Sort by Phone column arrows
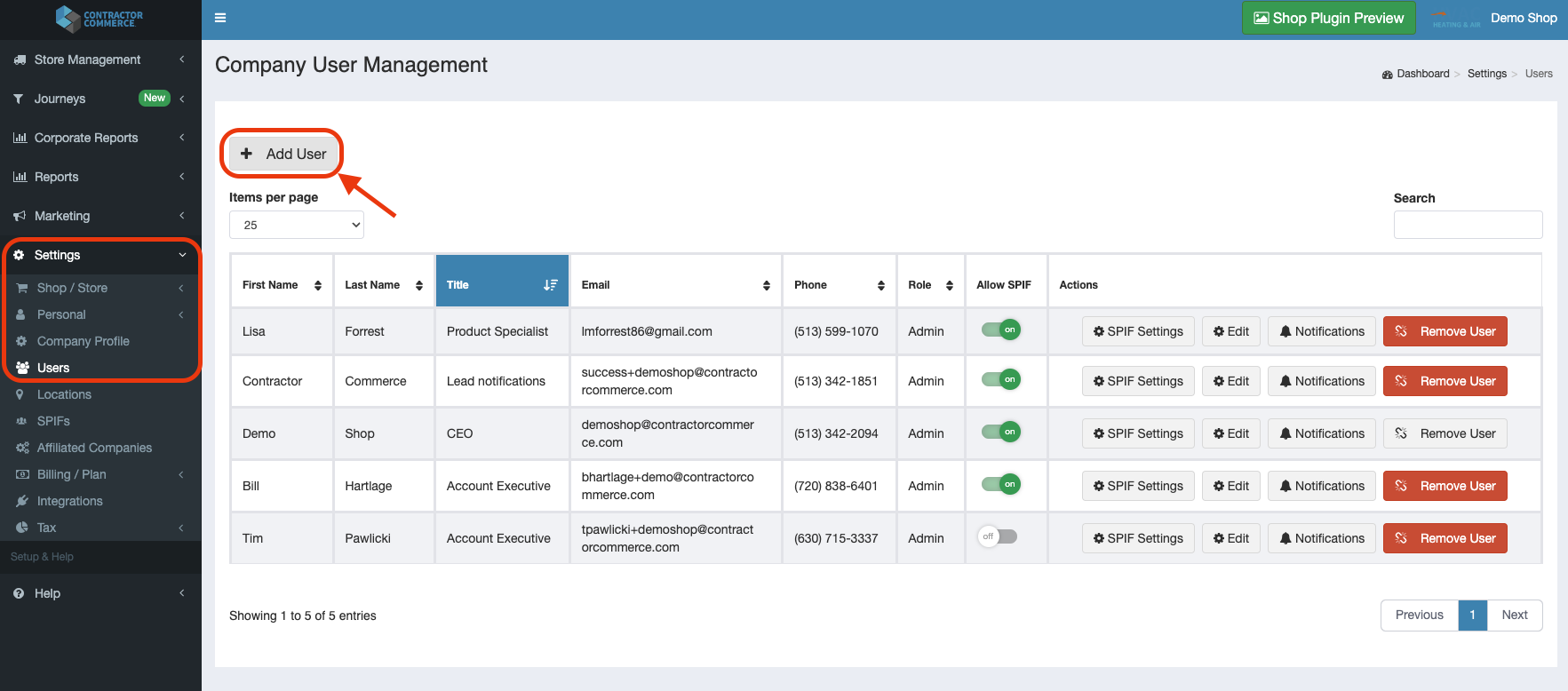 tap(881, 285)
